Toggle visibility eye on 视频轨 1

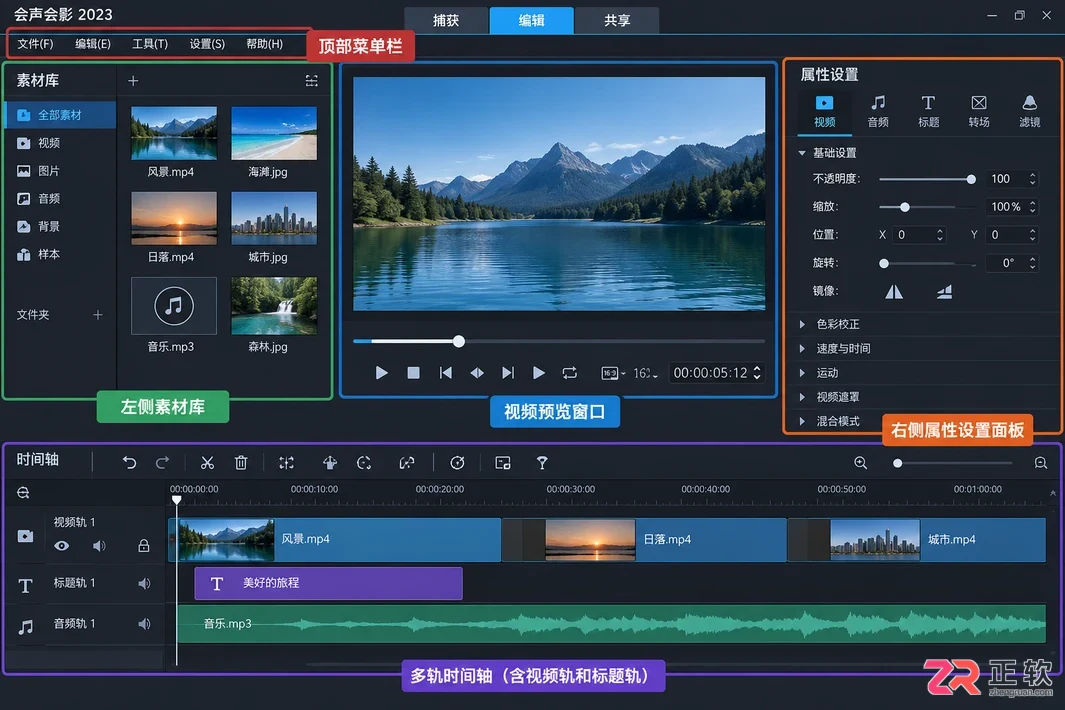(62, 546)
